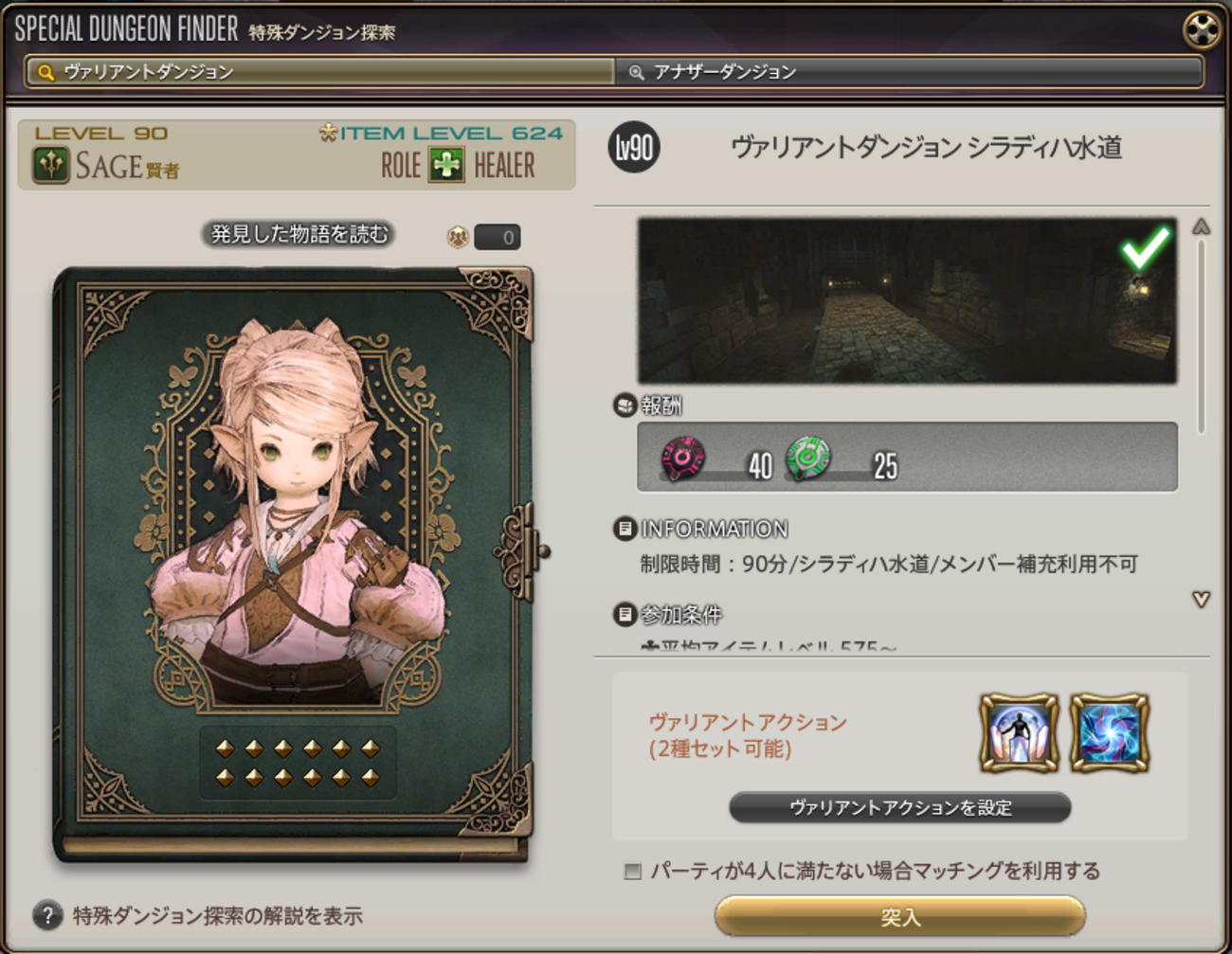Click the green tomestone reward icon
Screen dimensions: 1232x954
(808, 459)
